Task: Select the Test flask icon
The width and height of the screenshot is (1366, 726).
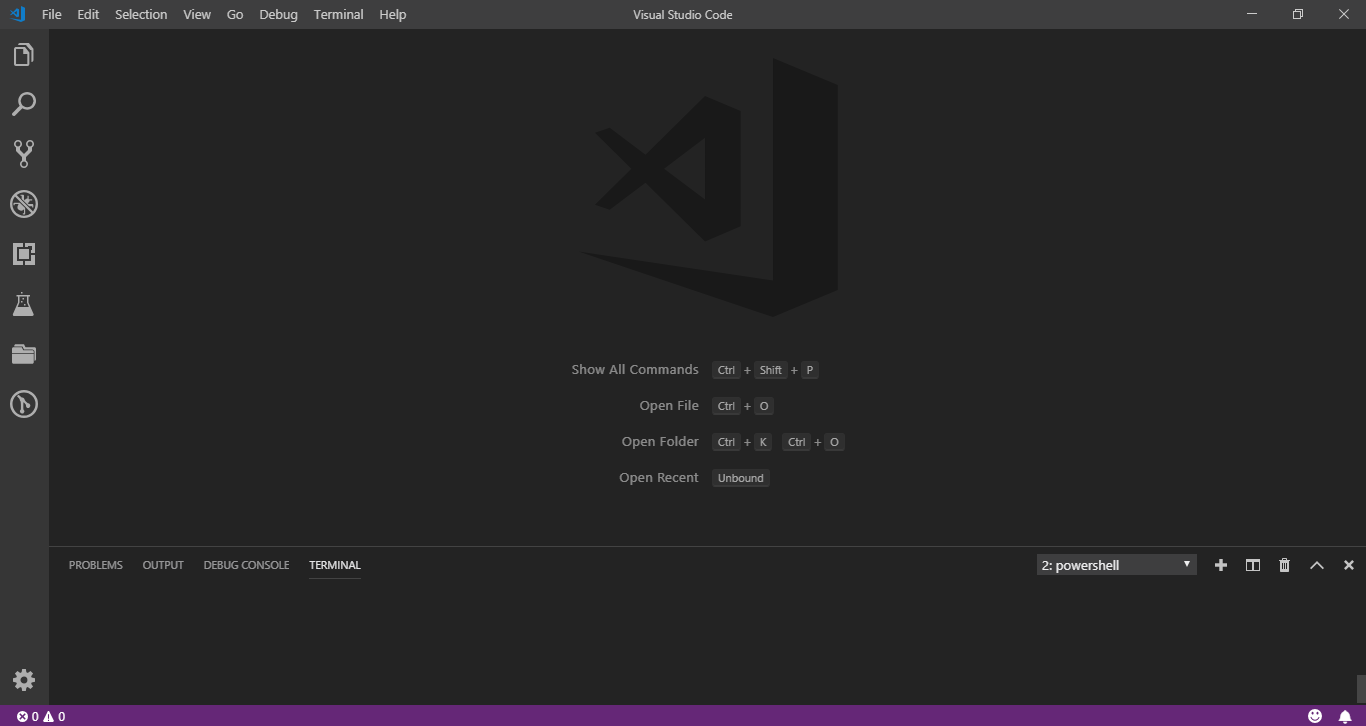Action: click(24, 303)
